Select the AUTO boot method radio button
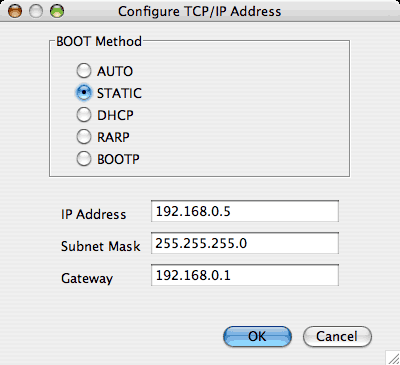400x365 pixels. (84, 71)
